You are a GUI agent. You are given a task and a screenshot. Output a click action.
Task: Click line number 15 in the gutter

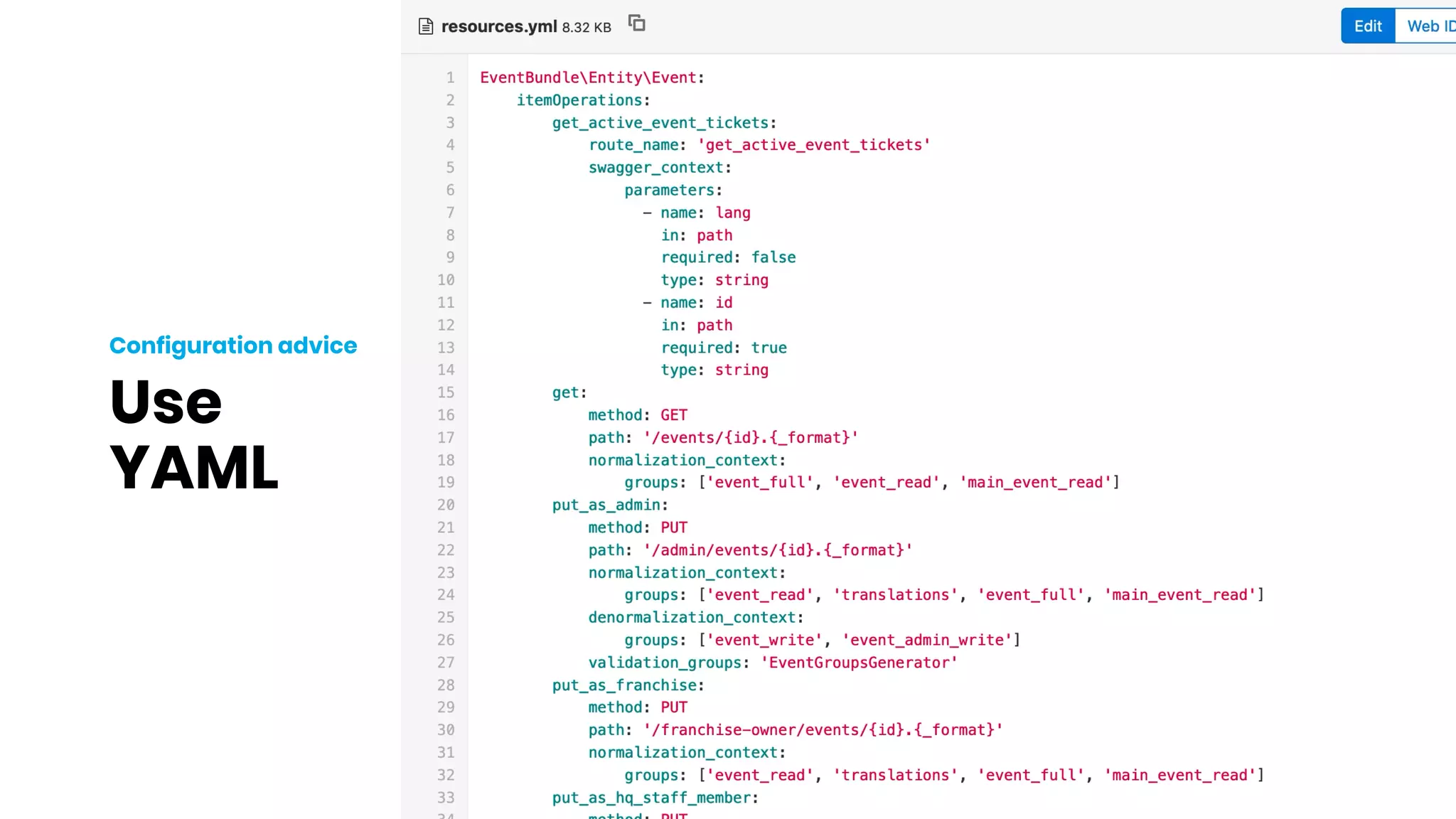446,392
